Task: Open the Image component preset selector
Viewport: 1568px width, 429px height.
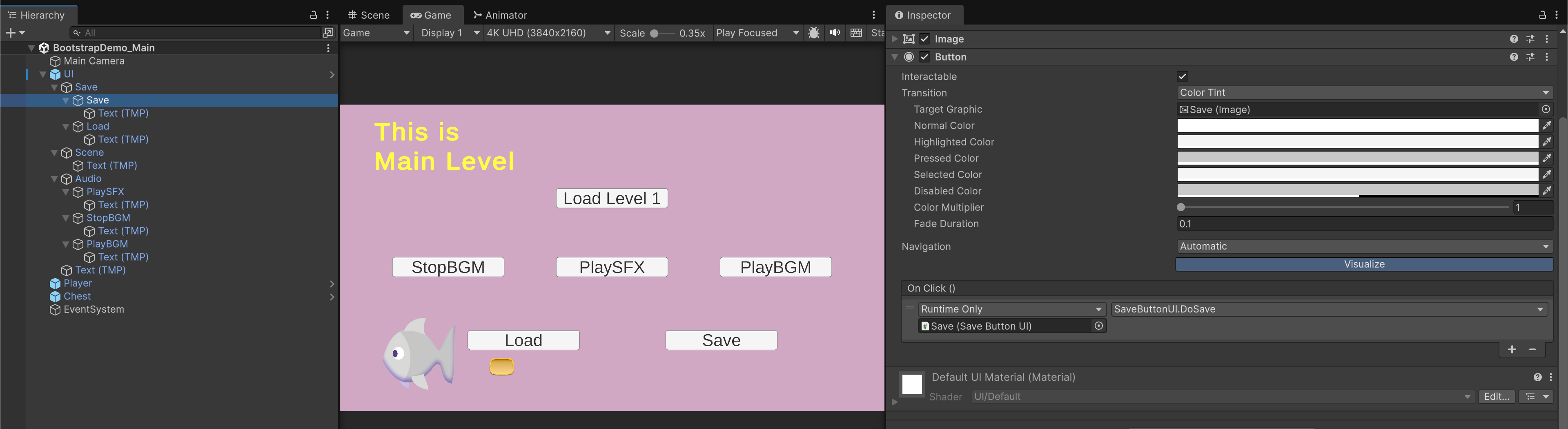Action: pyautogui.click(x=1530, y=39)
